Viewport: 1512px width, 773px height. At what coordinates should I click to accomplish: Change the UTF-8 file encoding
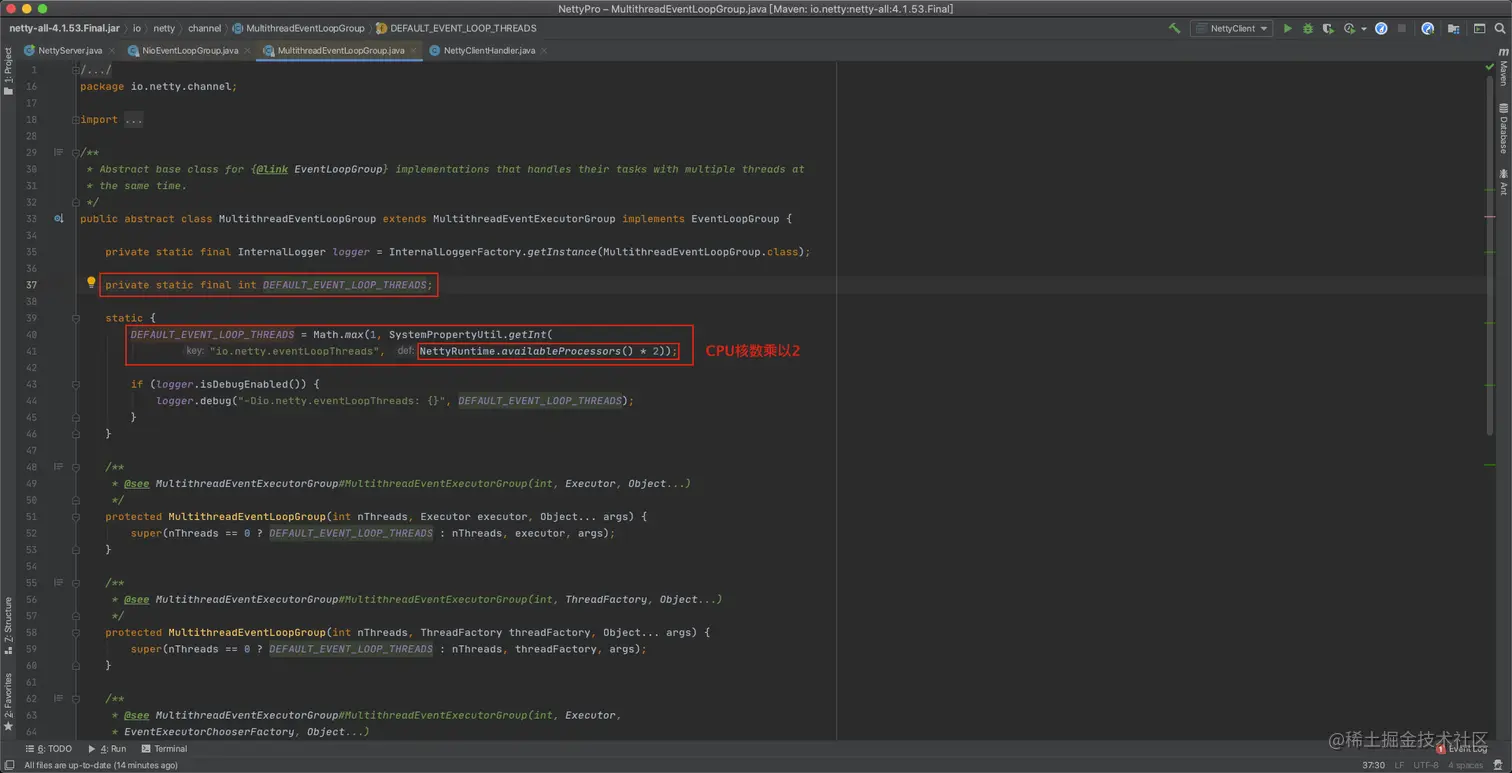pos(1425,765)
